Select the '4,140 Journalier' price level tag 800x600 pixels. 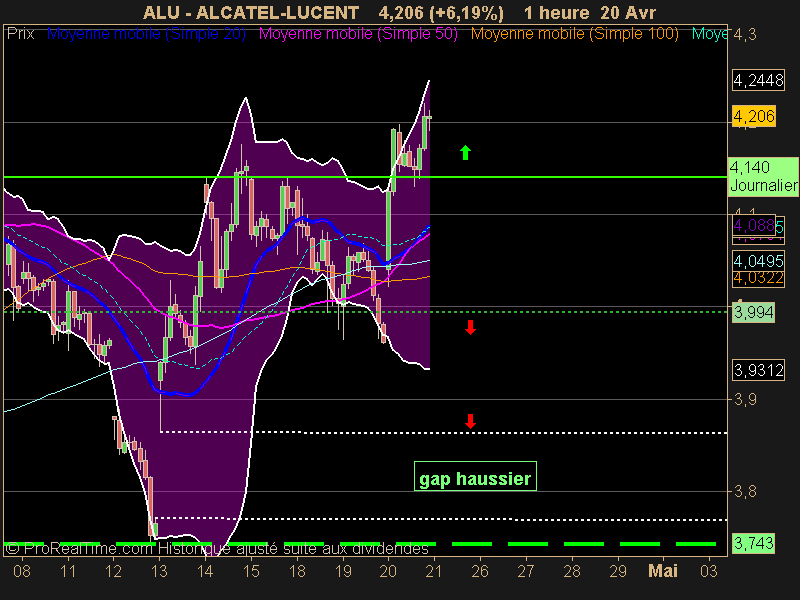pos(763,176)
